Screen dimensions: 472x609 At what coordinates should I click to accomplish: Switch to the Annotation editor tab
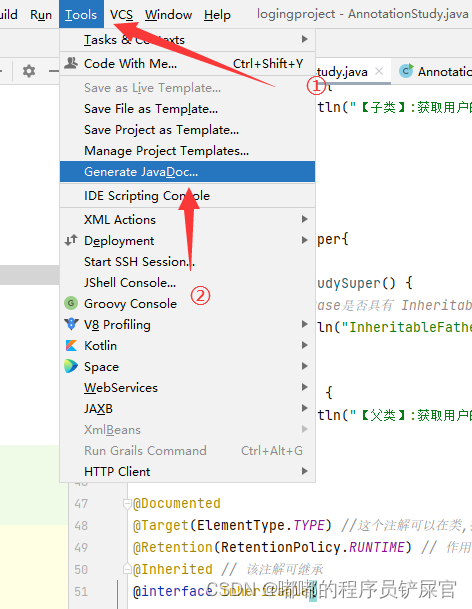[x=432, y=71]
